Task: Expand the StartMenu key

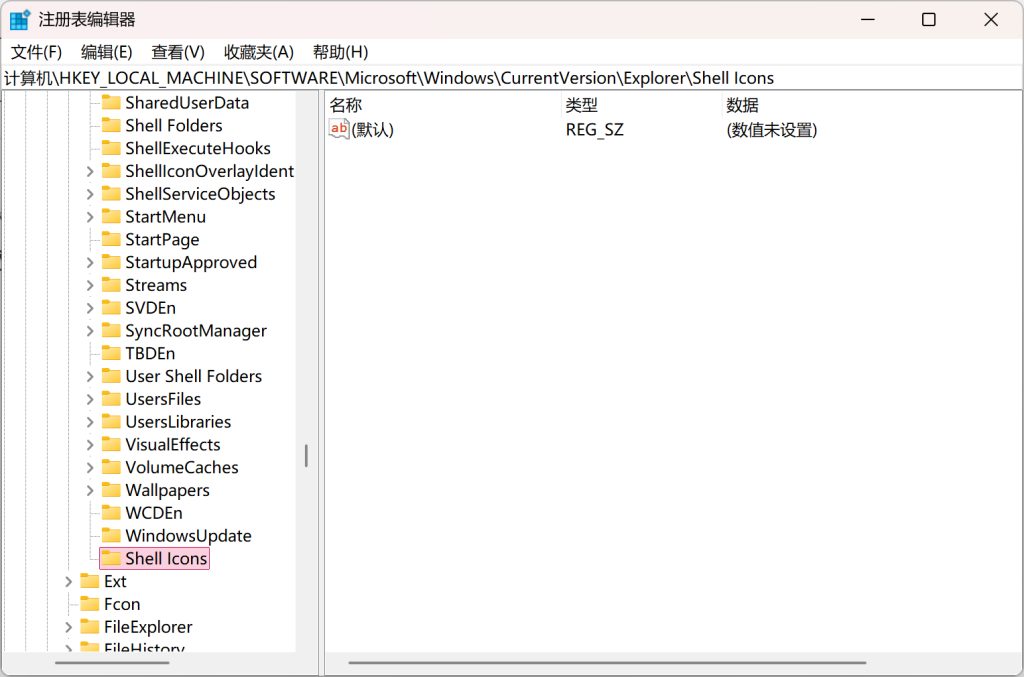Action: 90,217
